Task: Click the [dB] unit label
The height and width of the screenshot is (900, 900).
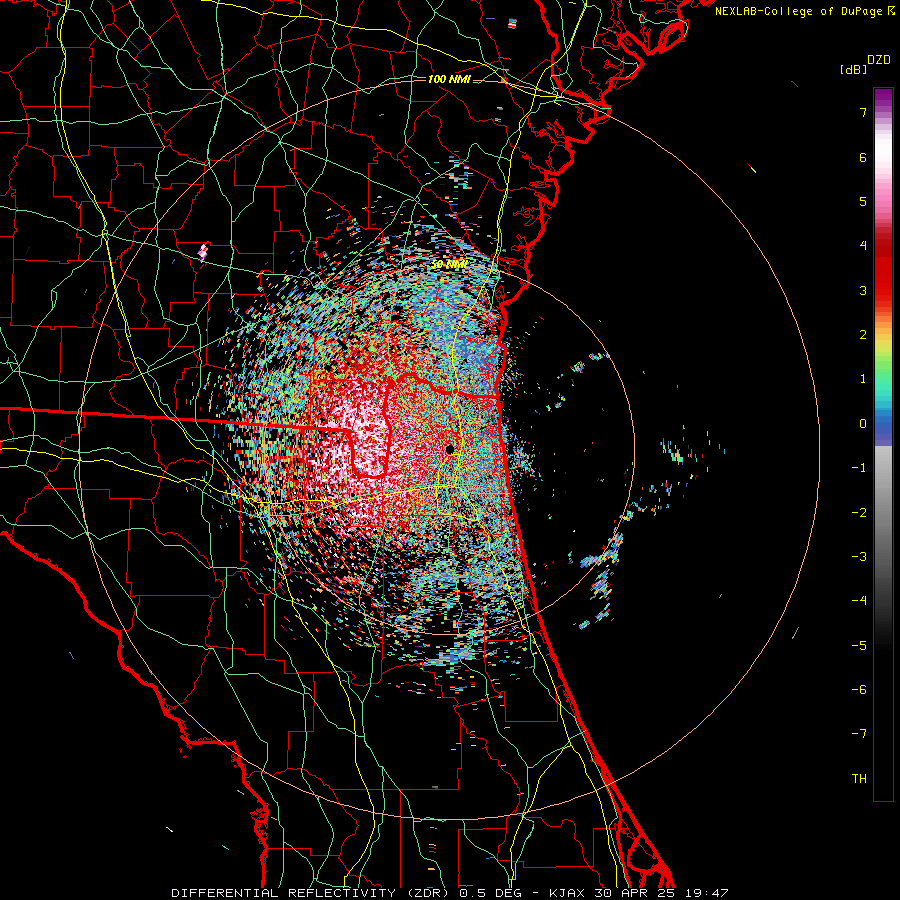Action: [854, 69]
